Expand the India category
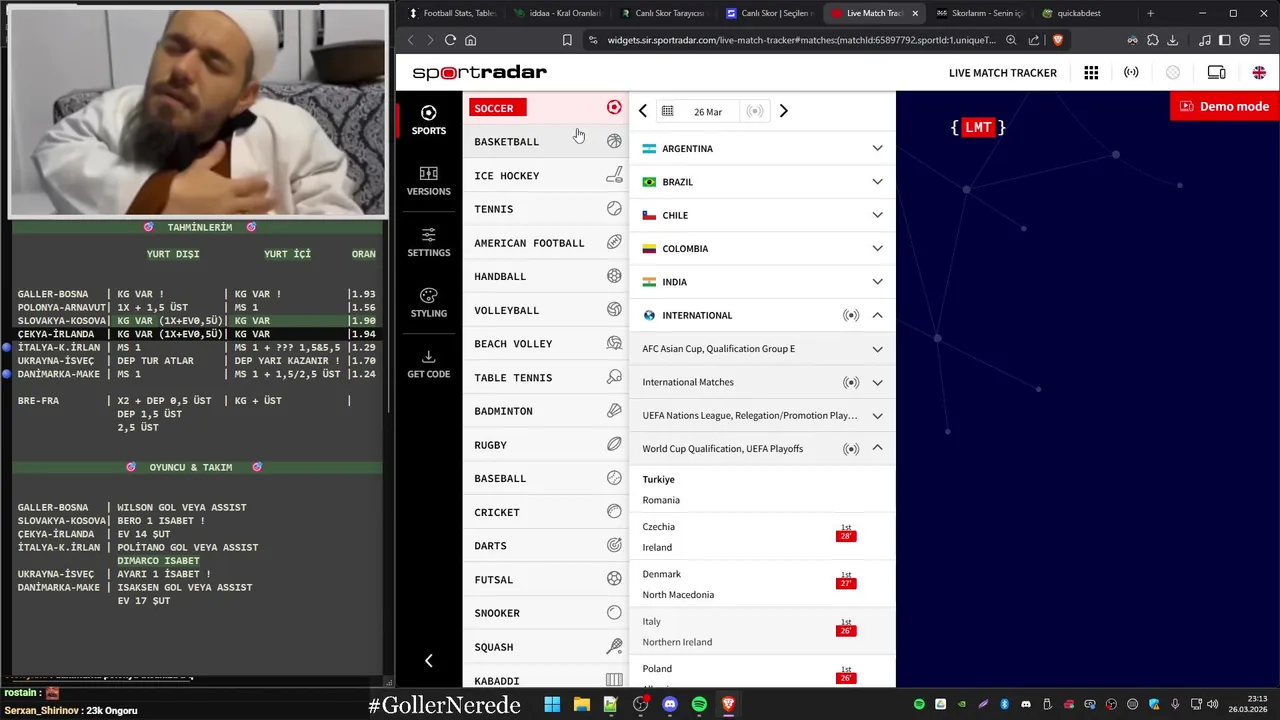The height and width of the screenshot is (720, 1280). [762, 282]
